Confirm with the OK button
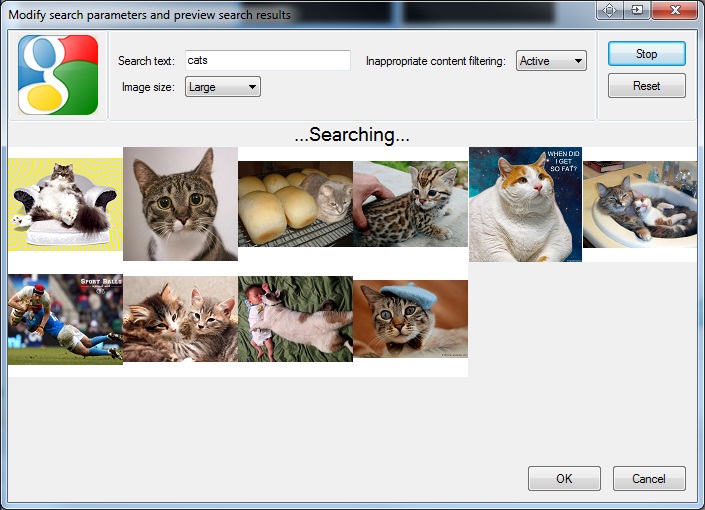705x510 pixels. (564, 478)
